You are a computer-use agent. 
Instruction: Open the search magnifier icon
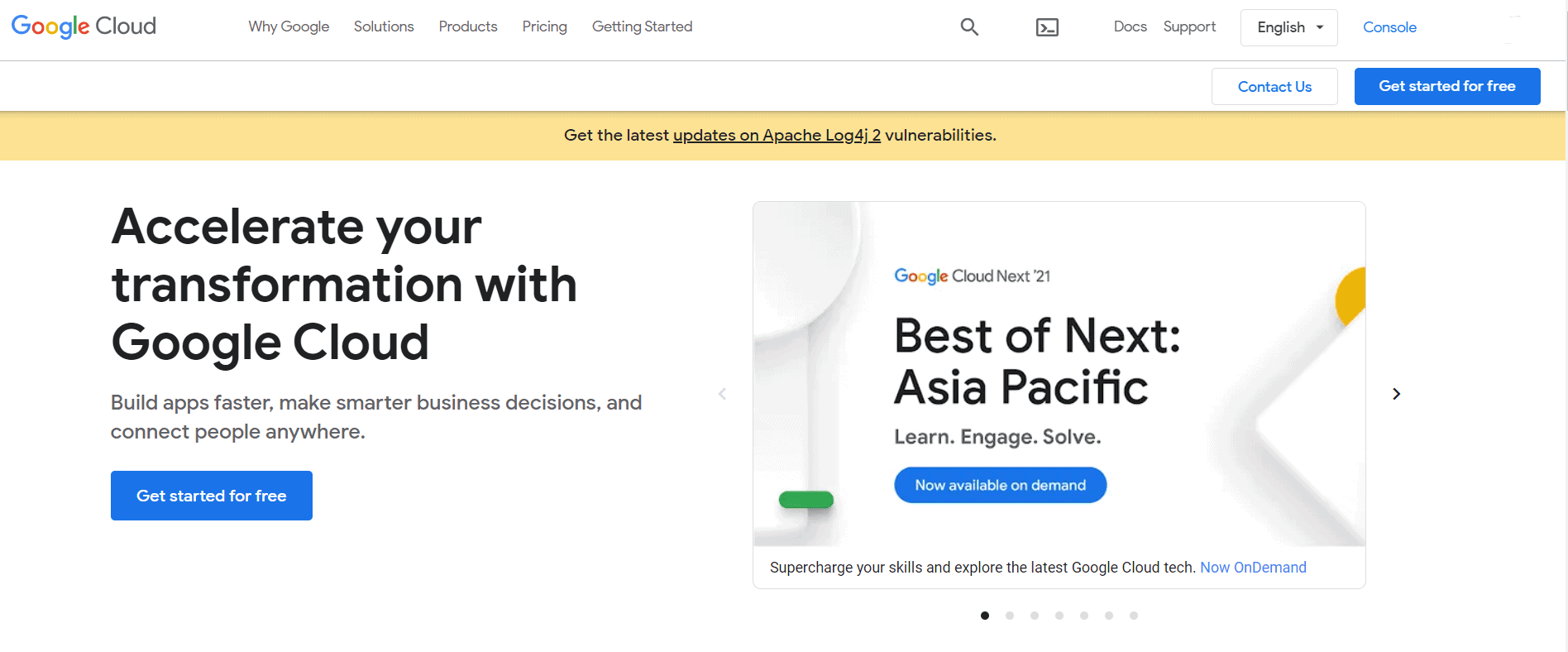click(969, 27)
